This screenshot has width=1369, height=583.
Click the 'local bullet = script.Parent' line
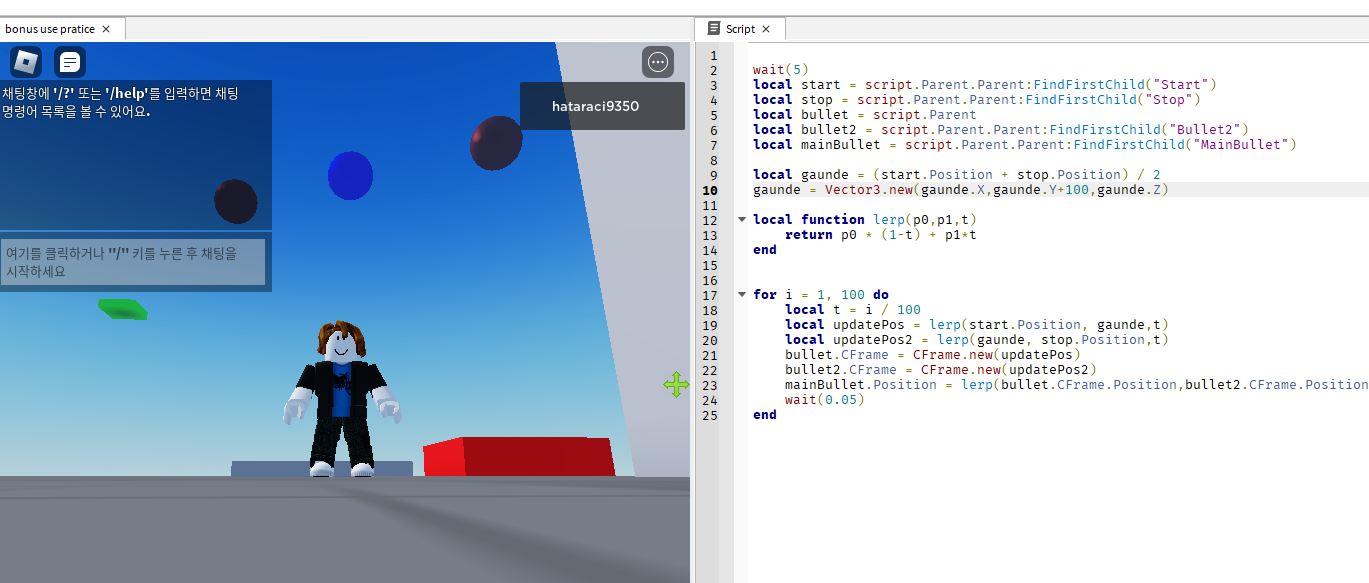click(865, 115)
